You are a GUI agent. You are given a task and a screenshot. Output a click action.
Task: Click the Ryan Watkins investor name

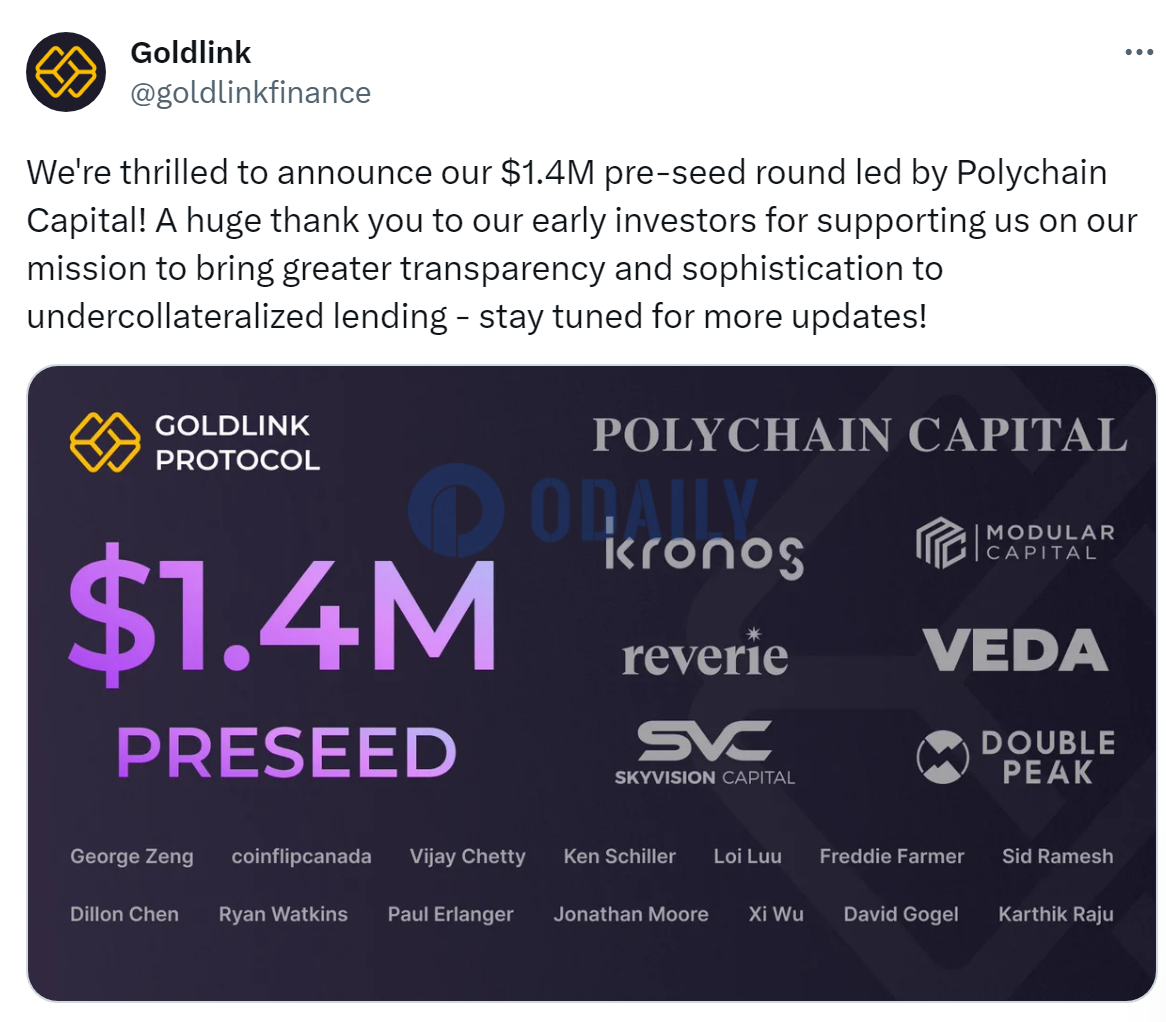283,914
